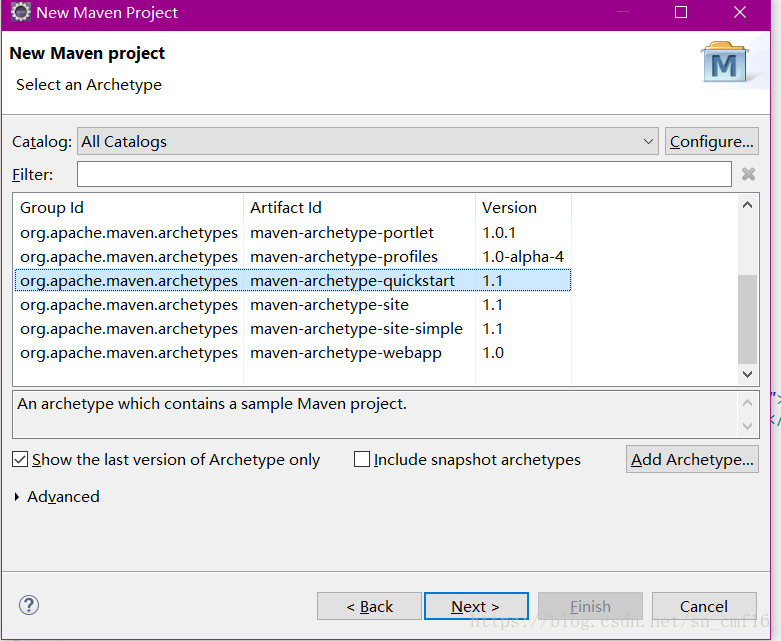
Task: Clear the filter with the X icon
Action: [748, 174]
